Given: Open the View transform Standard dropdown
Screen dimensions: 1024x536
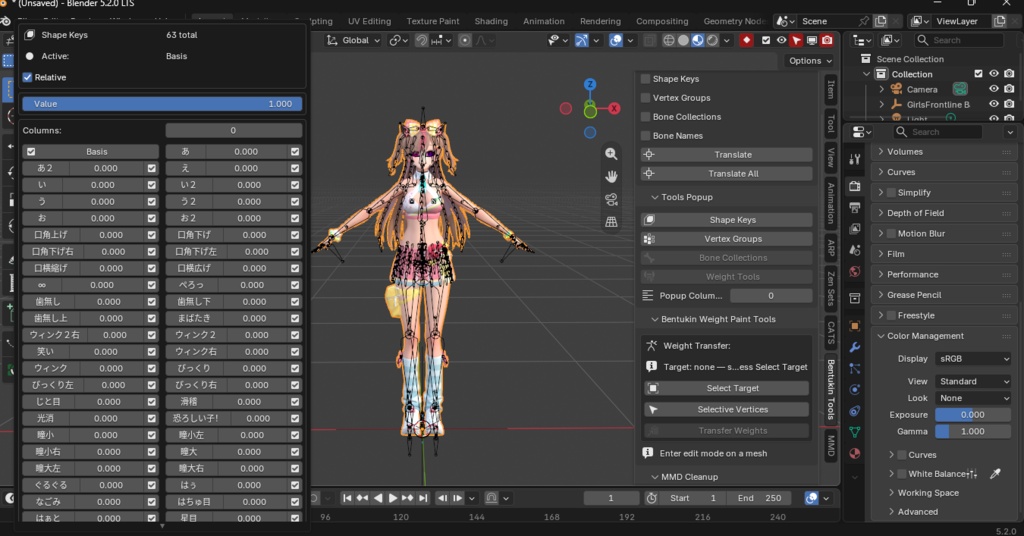Looking at the screenshot, I should click(973, 381).
